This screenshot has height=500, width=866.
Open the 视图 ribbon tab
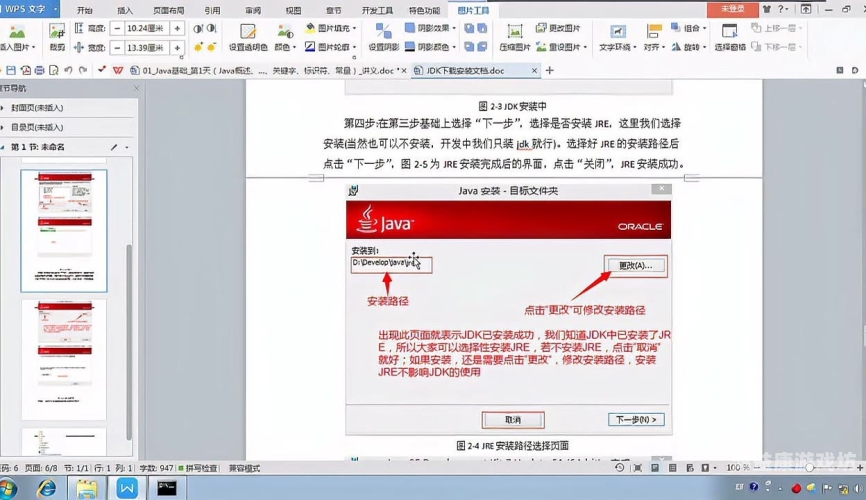click(x=293, y=10)
